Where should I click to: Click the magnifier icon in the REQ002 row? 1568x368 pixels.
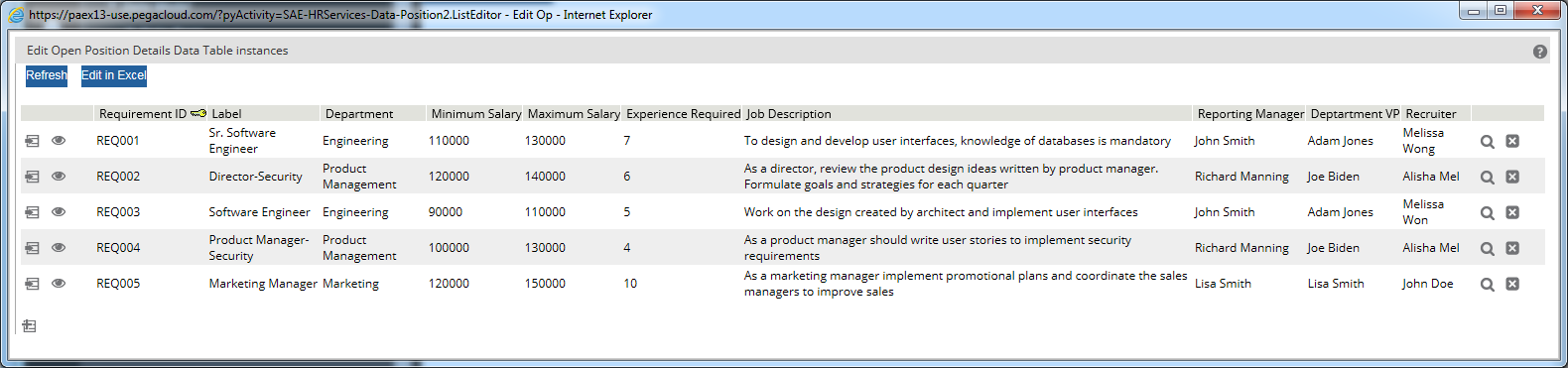click(1488, 178)
